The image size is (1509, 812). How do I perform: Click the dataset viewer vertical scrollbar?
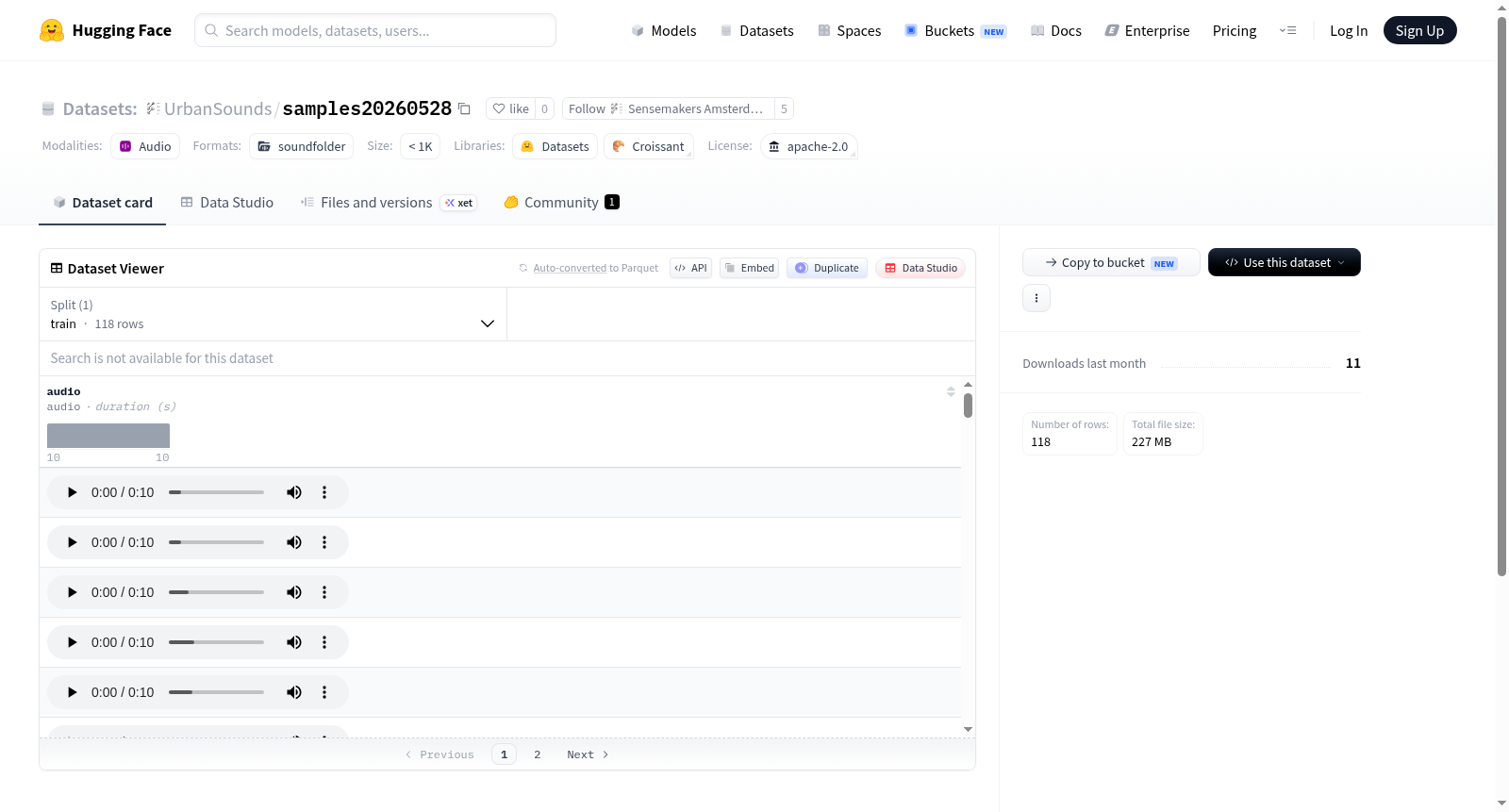pyautogui.click(x=968, y=406)
